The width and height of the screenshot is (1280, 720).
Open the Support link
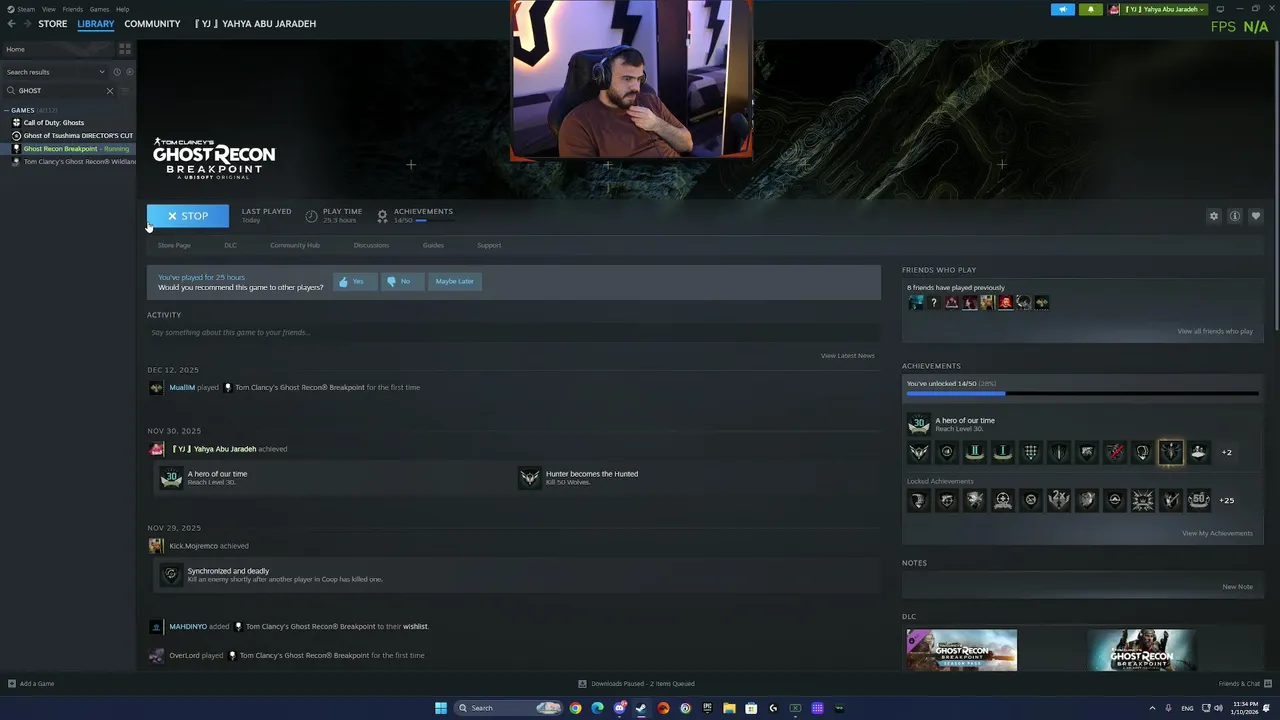point(489,245)
